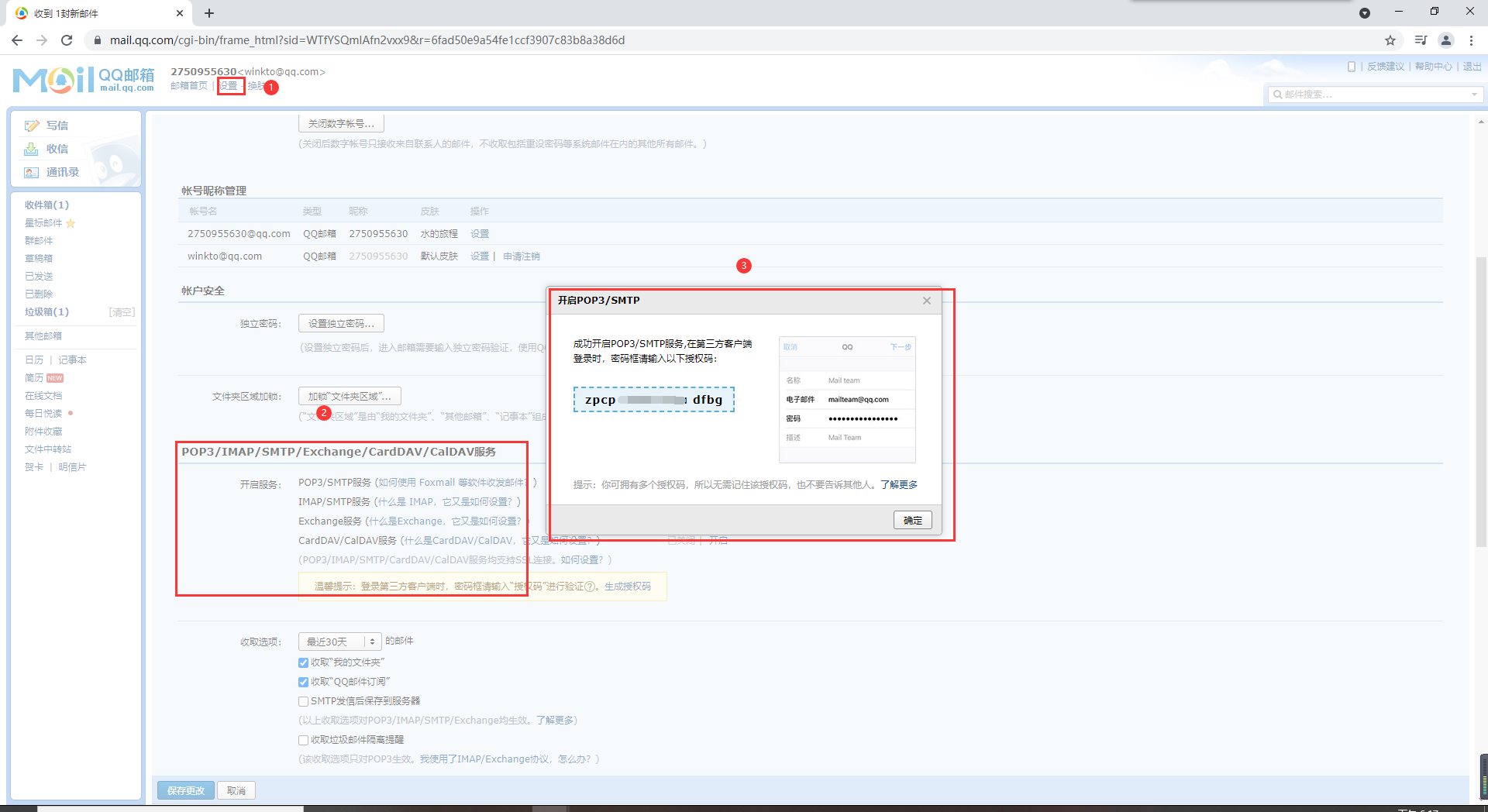
Task: Open 日历 calendar link
Action: click(34, 360)
